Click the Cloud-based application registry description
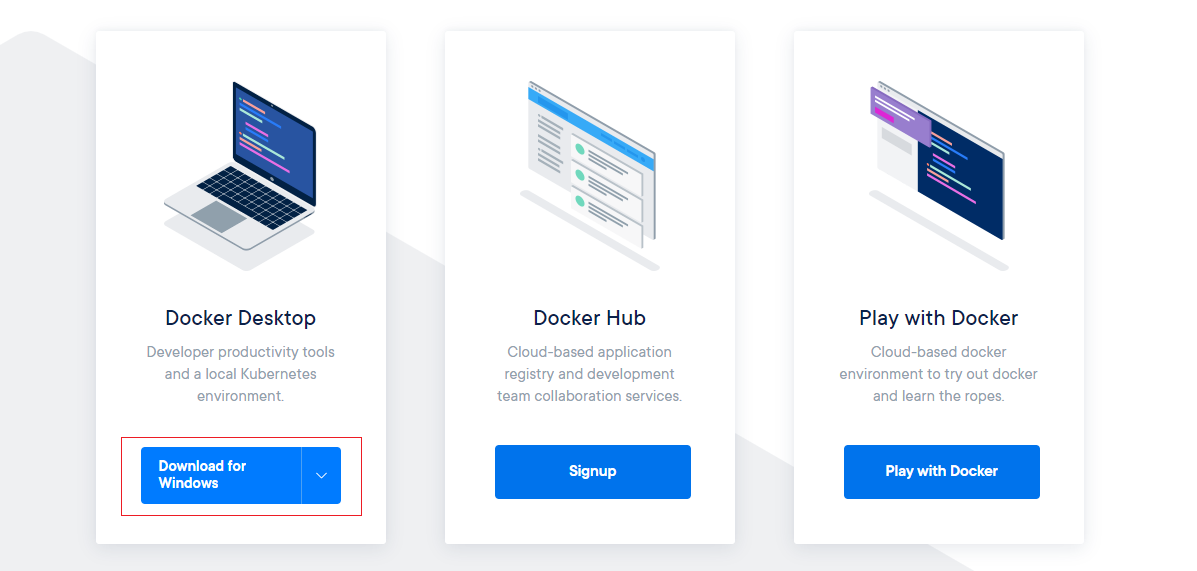1197x571 pixels. tap(589, 374)
